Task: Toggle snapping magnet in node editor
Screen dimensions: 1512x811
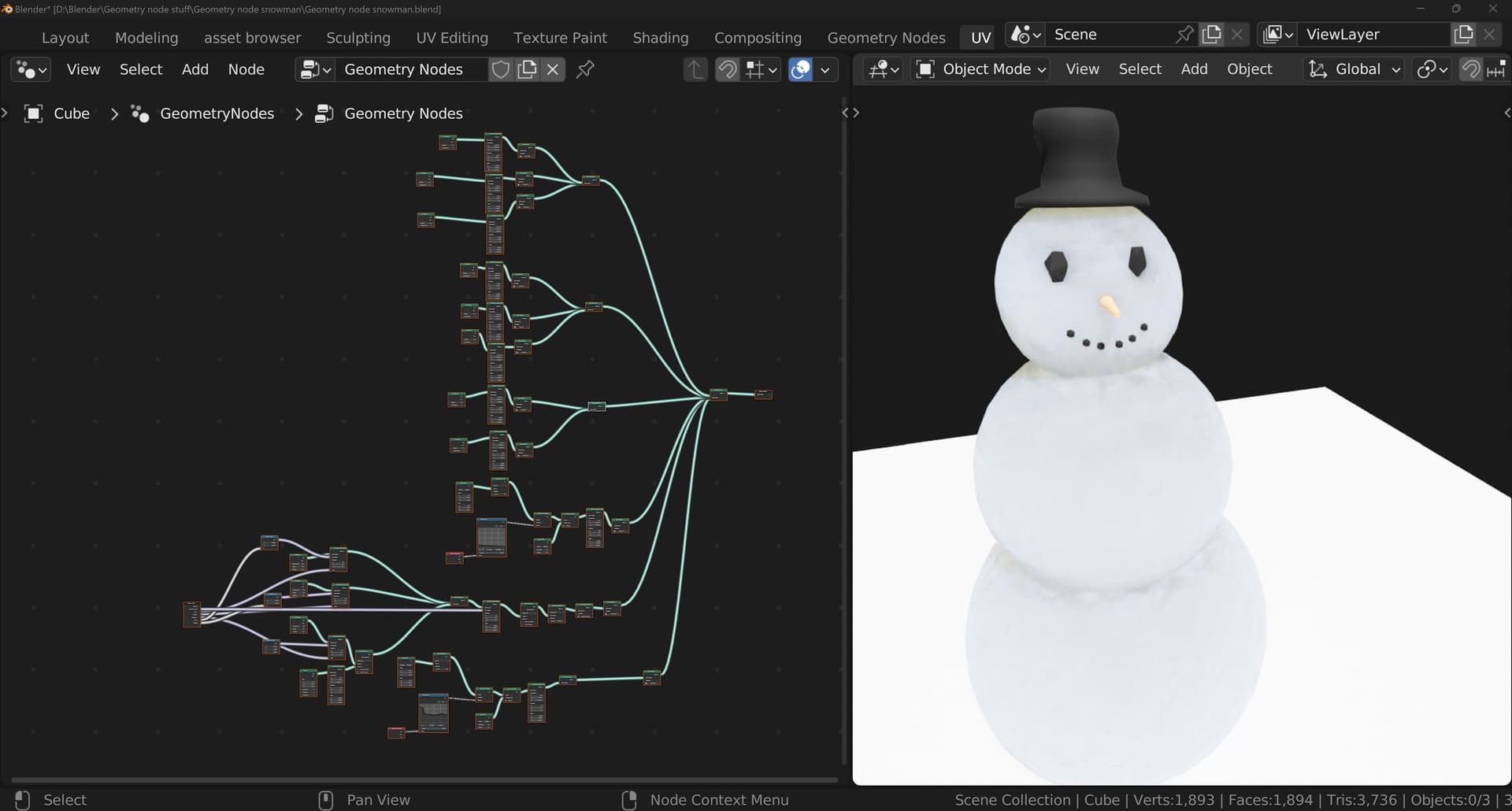Action: pyautogui.click(x=727, y=69)
